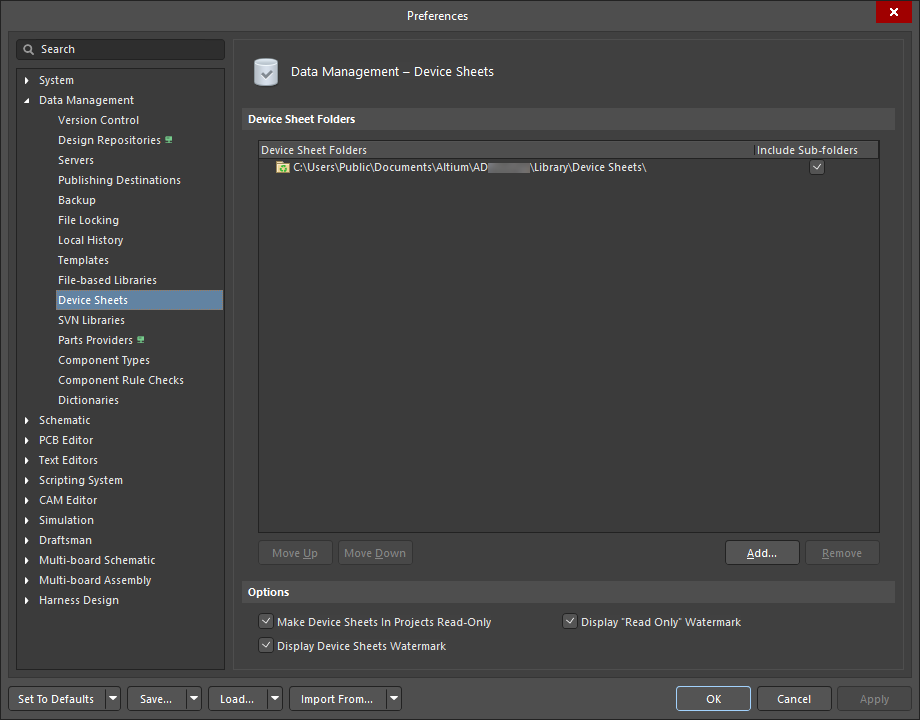The width and height of the screenshot is (920, 720).
Task: Toggle Display Device Sheets Watermark checkbox
Action: pos(266,645)
